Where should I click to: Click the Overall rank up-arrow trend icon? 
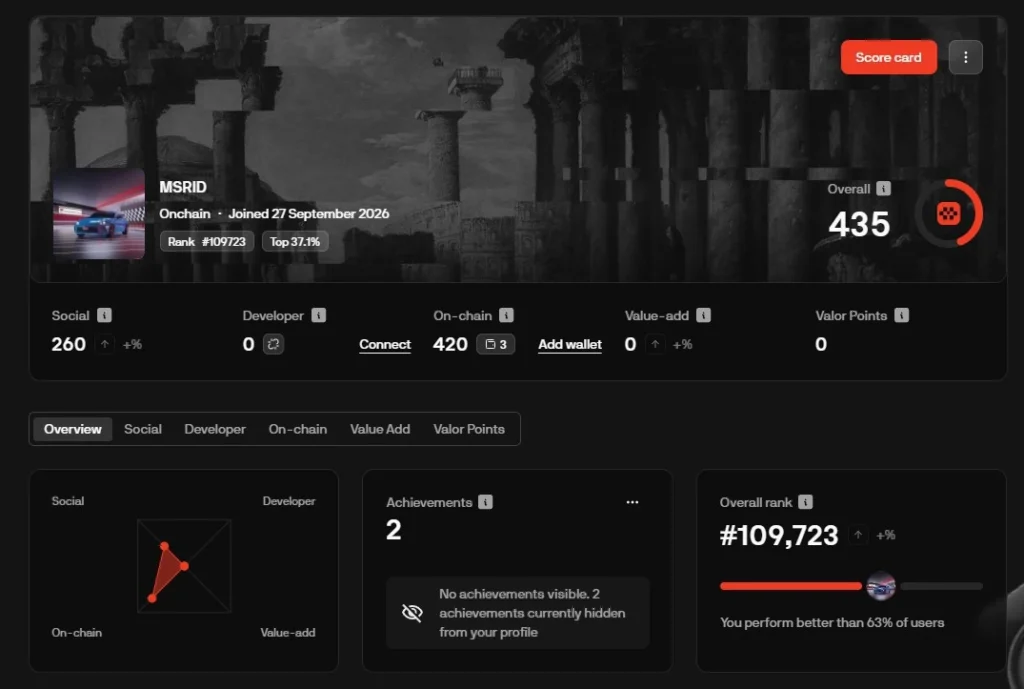(x=858, y=536)
